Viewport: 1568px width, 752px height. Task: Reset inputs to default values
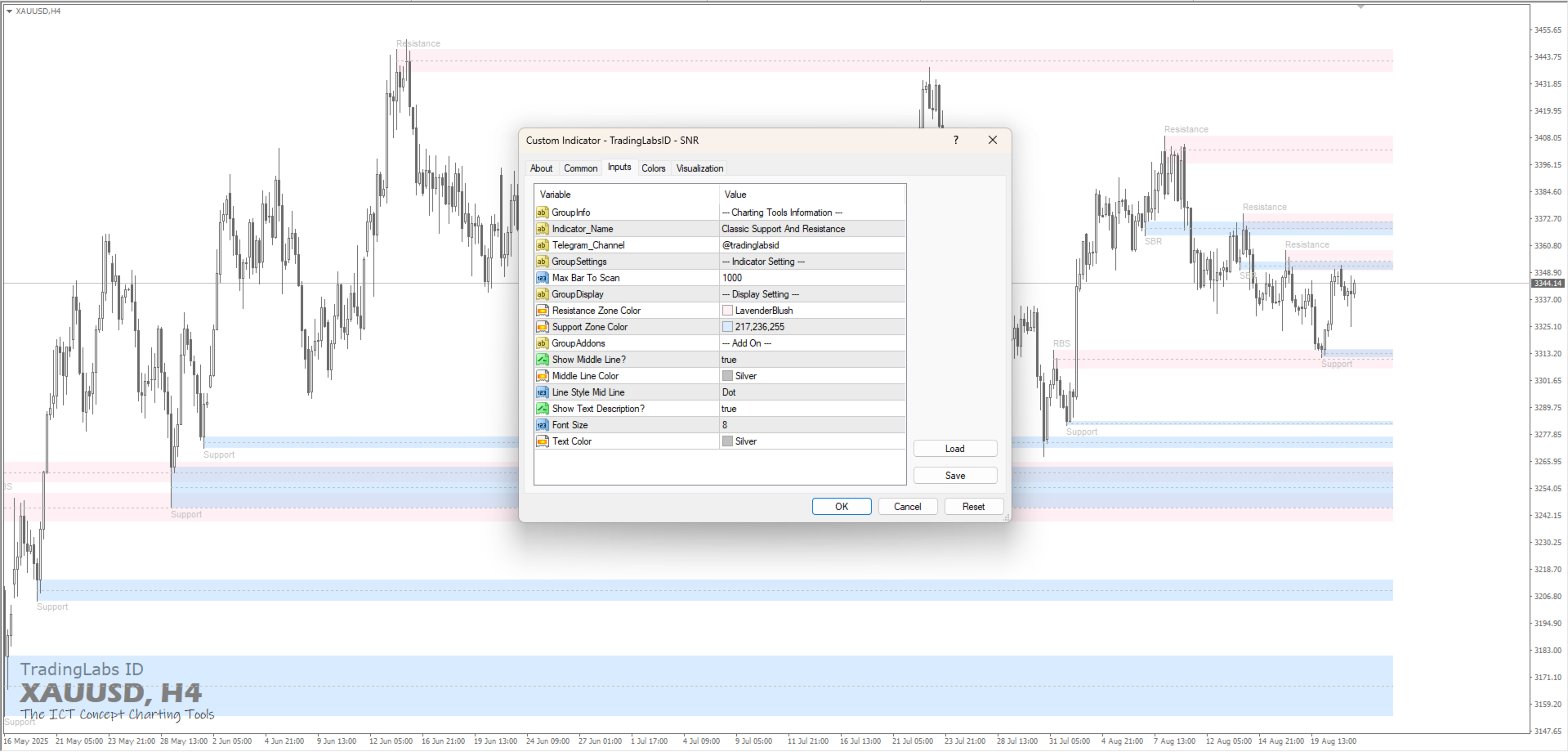[973, 507]
